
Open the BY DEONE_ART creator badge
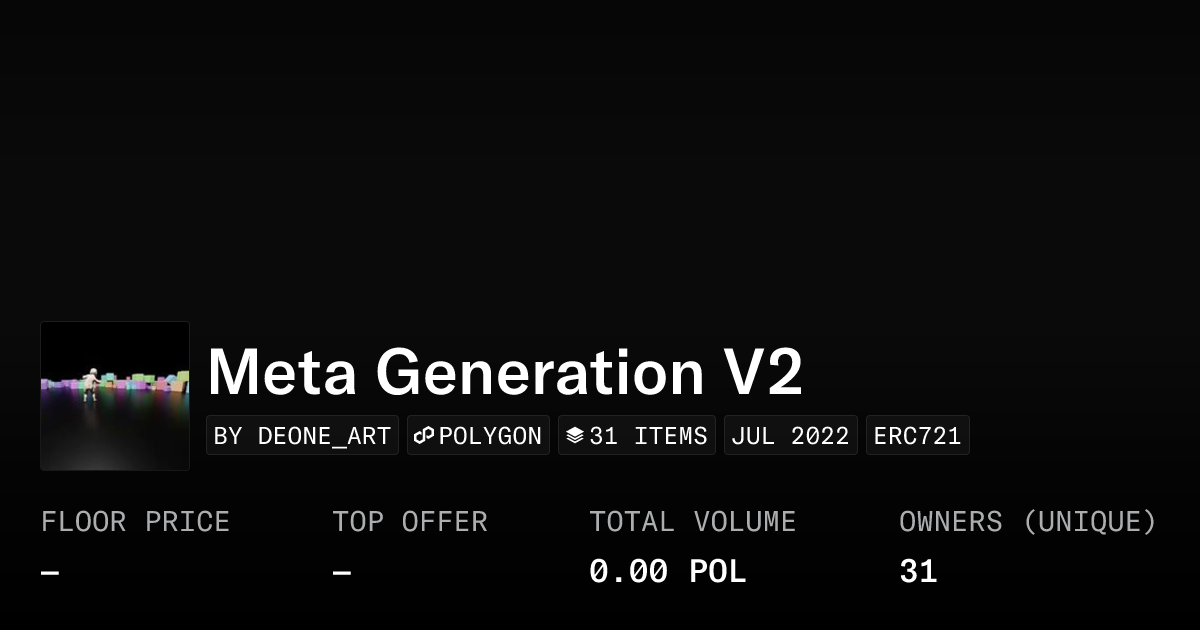click(302, 436)
